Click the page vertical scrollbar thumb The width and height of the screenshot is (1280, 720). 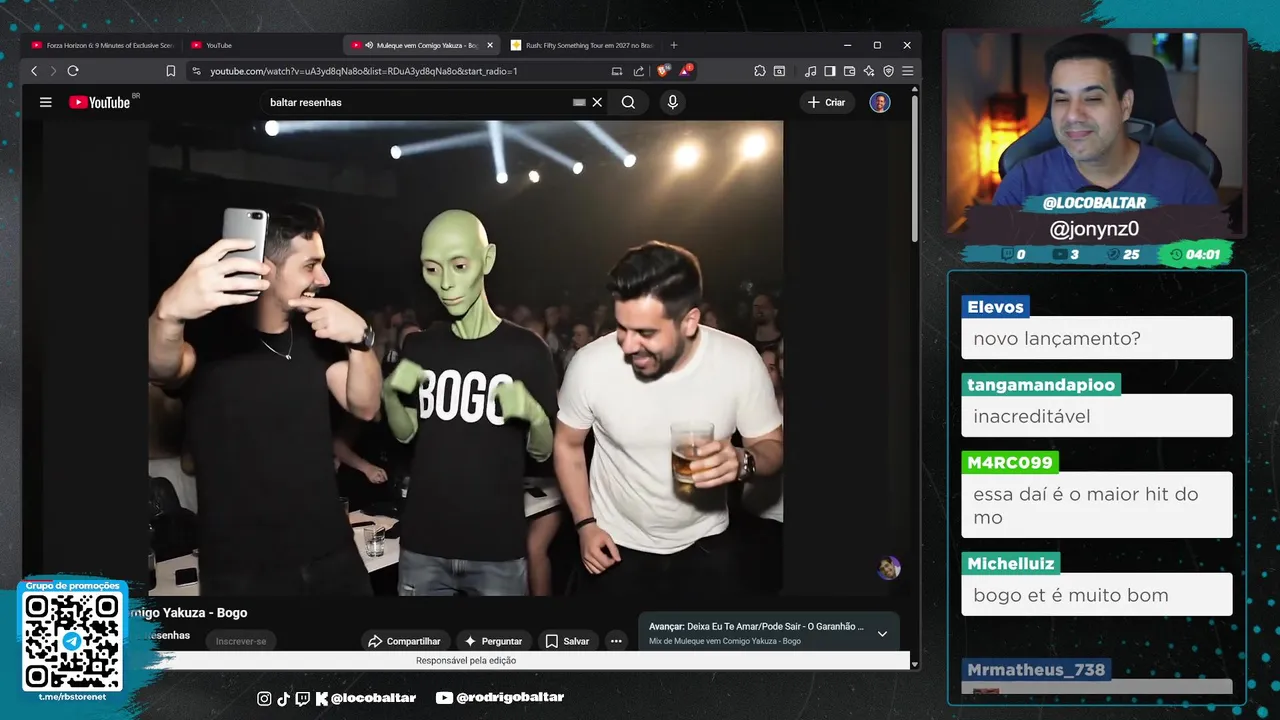pos(915,170)
